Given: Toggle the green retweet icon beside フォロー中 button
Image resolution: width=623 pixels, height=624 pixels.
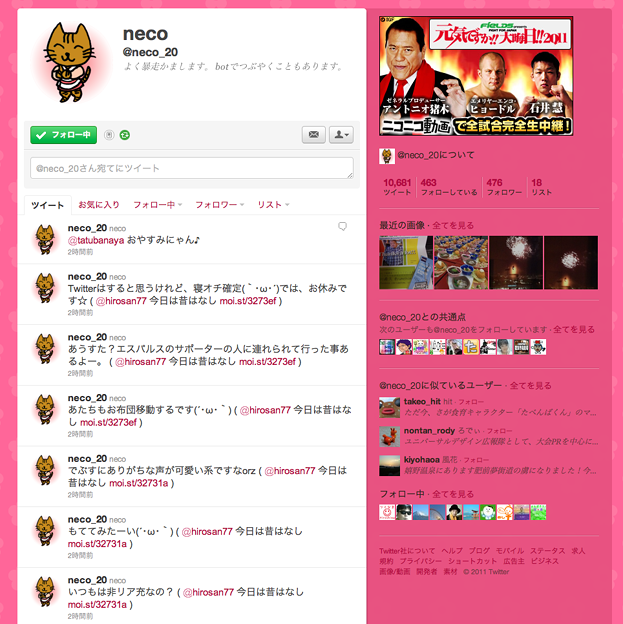Looking at the screenshot, I should [125, 135].
